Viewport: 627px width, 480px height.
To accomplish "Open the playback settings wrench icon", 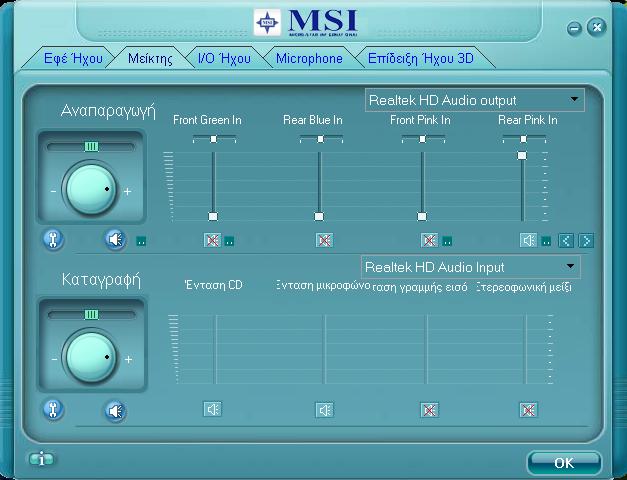I will pyautogui.click(x=53, y=240).
